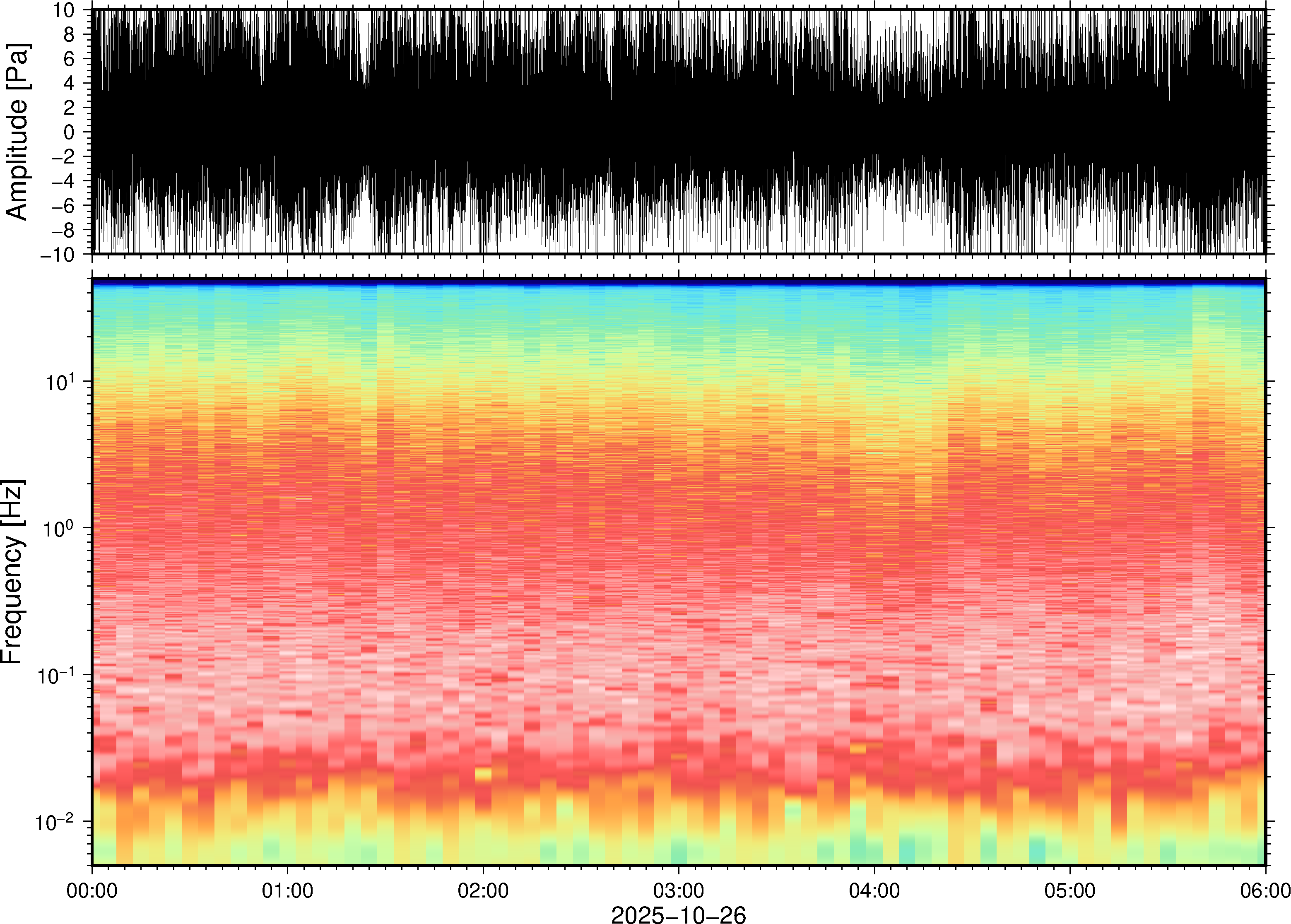
Task: Click the 01:00 time tick label
Action: coord(287,890)
